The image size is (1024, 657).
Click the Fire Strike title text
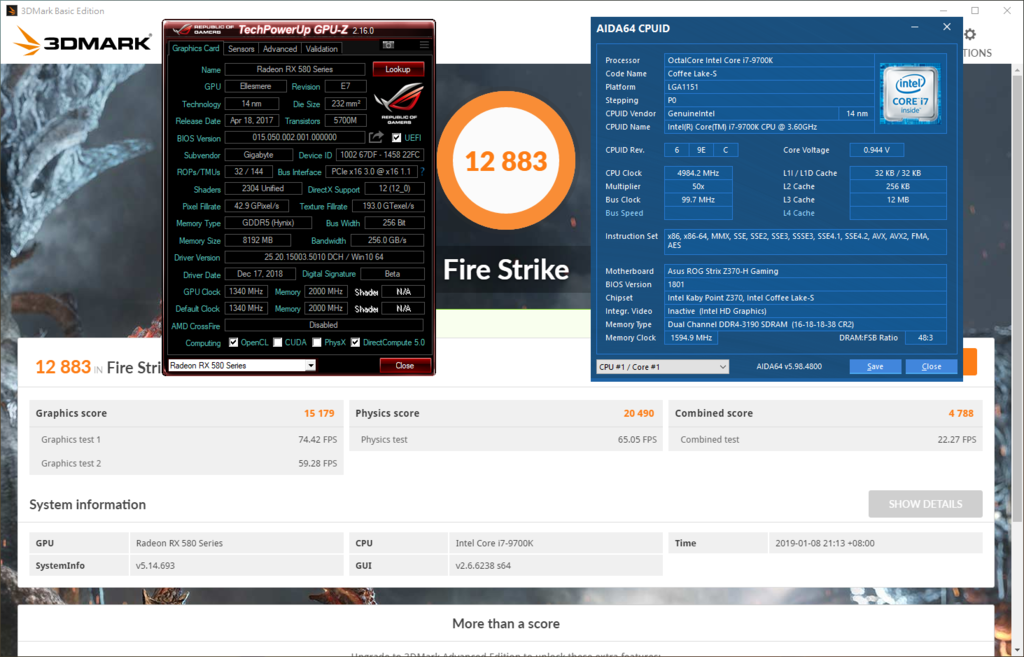click(506, 270)
